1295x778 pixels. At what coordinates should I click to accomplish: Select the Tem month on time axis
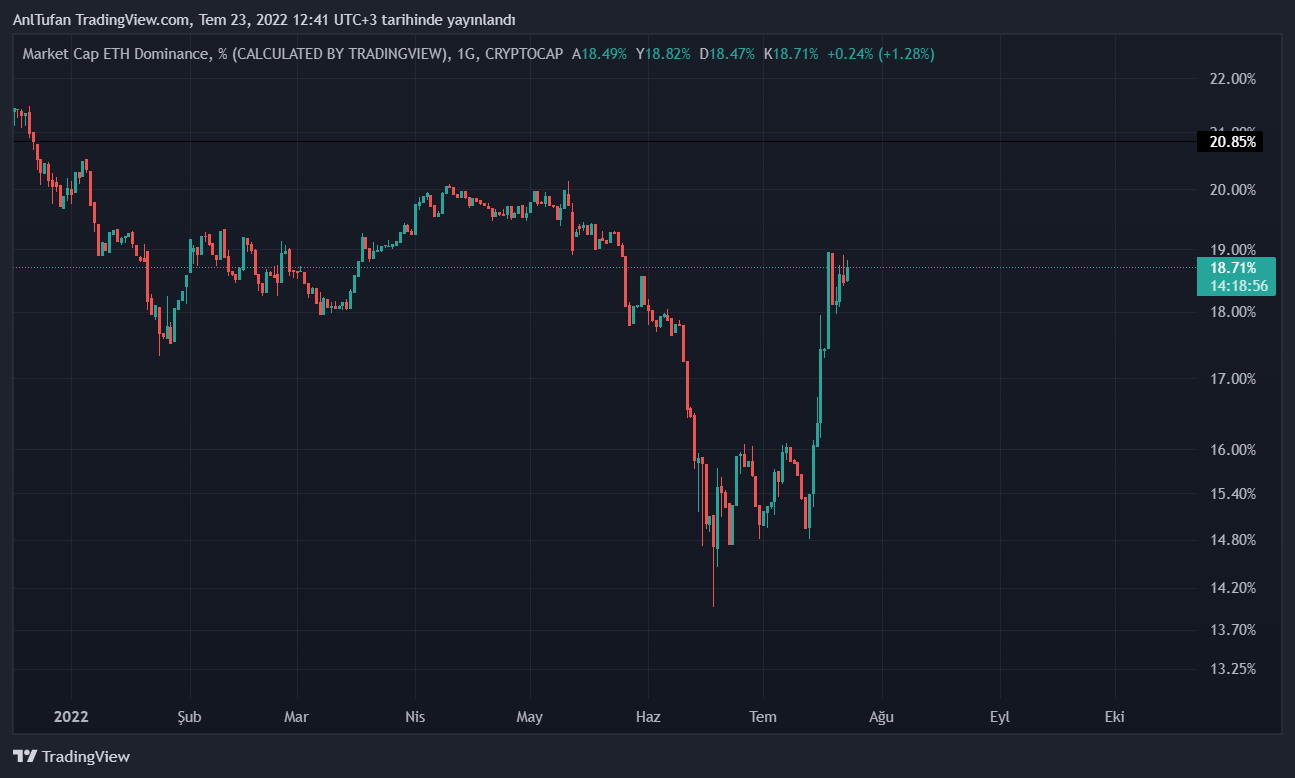pyautogui.click(x=763, y=717)
